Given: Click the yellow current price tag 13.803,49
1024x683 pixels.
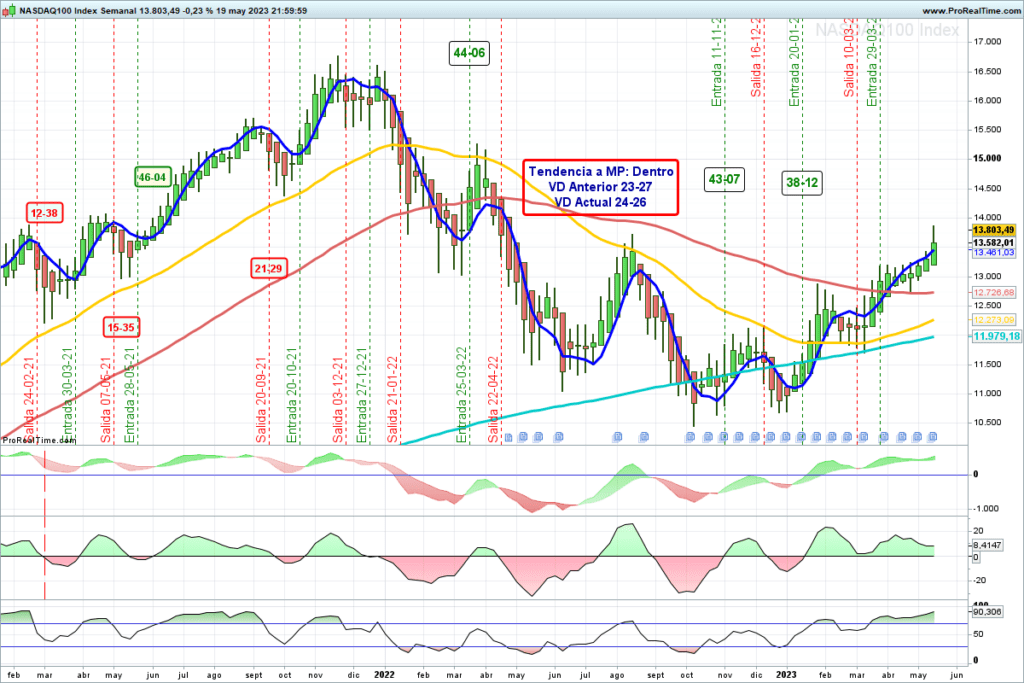Looking at the screenshot, I should pos(993,230).
